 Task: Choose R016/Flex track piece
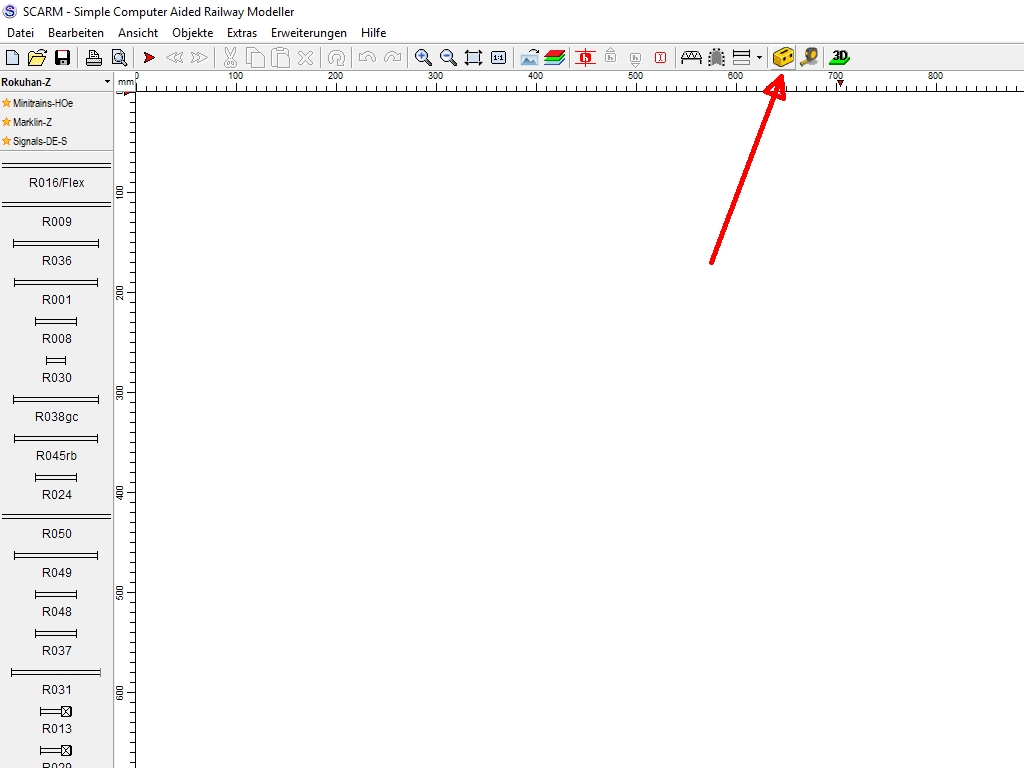coord(56,183)
